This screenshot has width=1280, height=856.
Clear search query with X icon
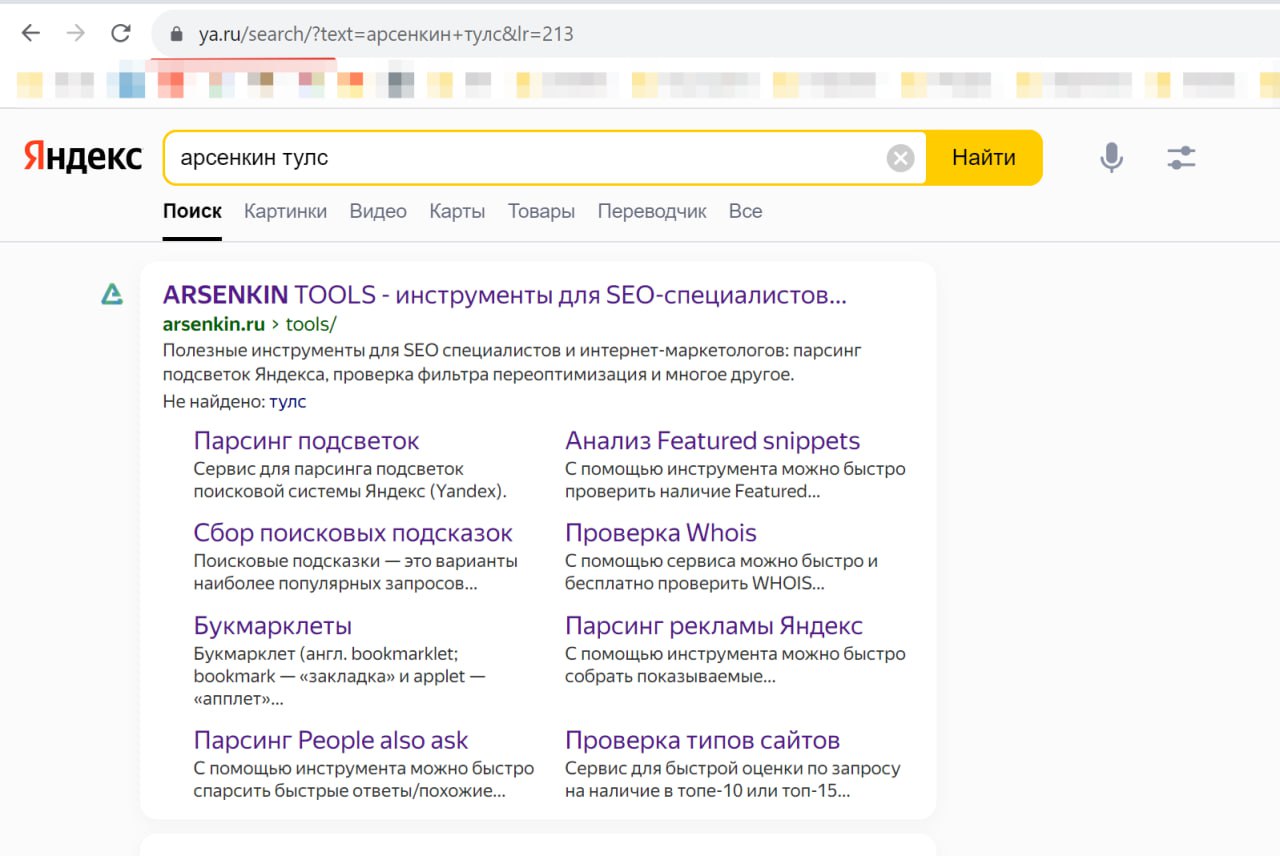901,158
